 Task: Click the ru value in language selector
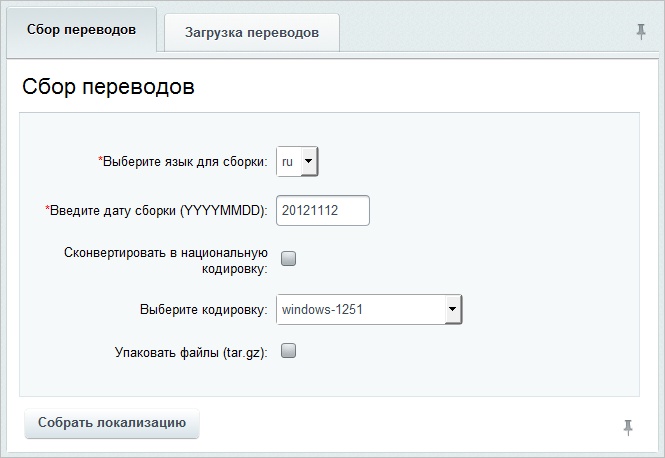[x=287, y=162]
